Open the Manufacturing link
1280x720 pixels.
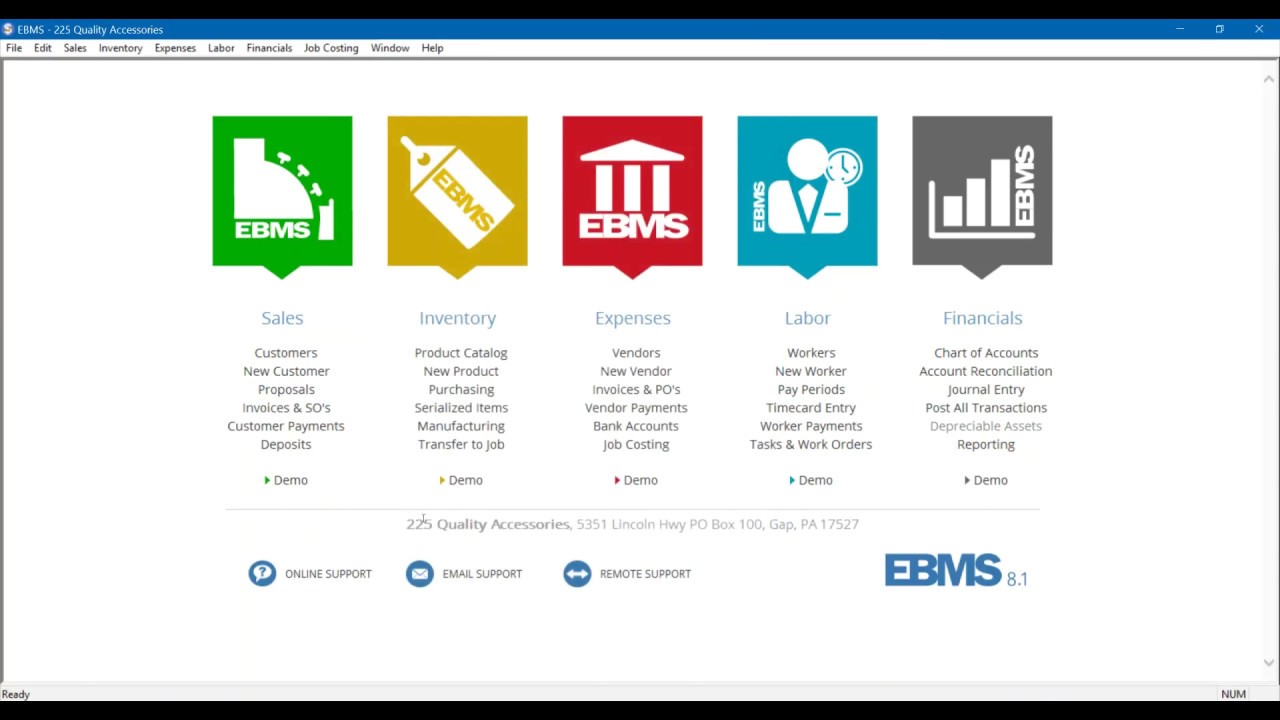pyautogui.click(x=461, y=426)
